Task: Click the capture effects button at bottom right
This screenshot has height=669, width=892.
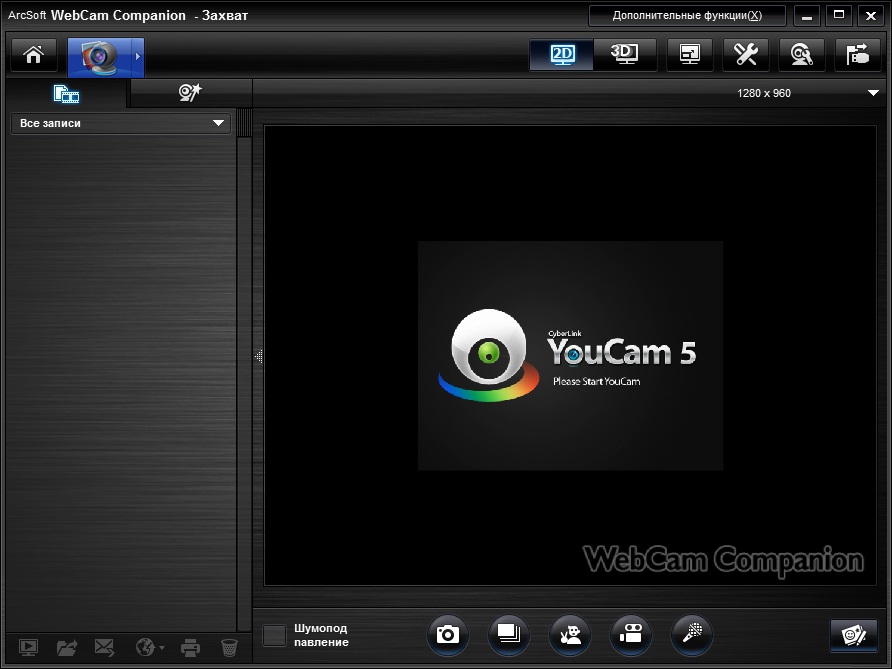Action: click(x=853, y=635)
